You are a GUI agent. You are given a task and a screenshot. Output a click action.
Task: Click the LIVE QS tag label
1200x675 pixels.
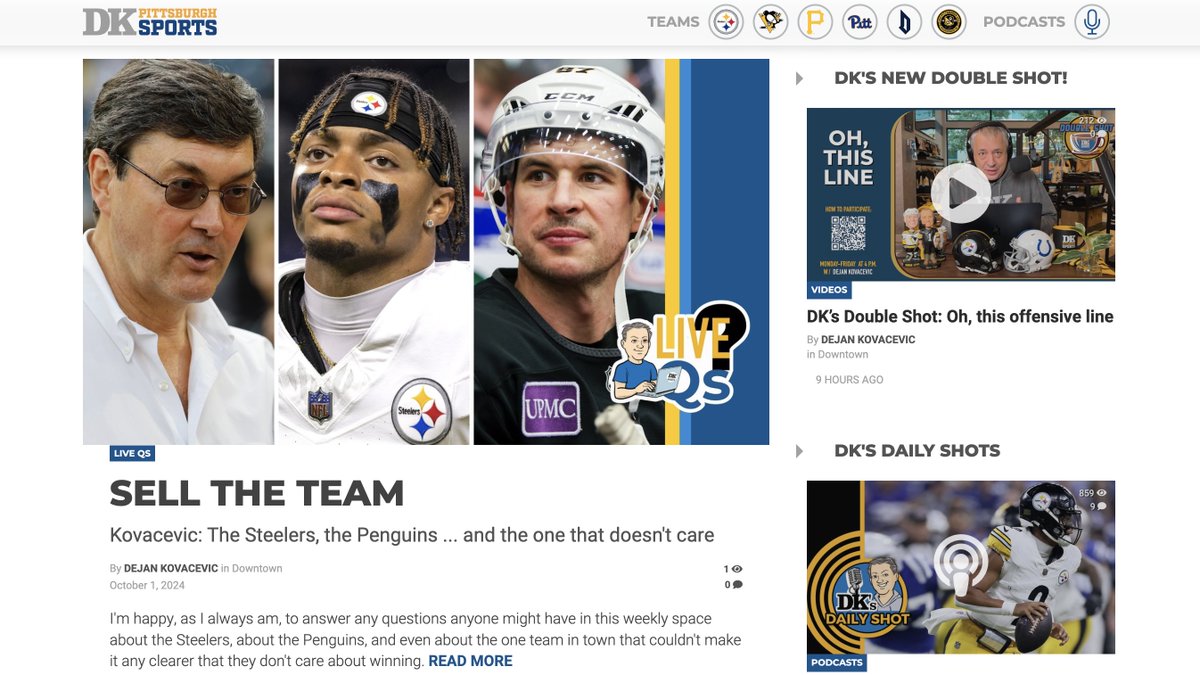132,453
